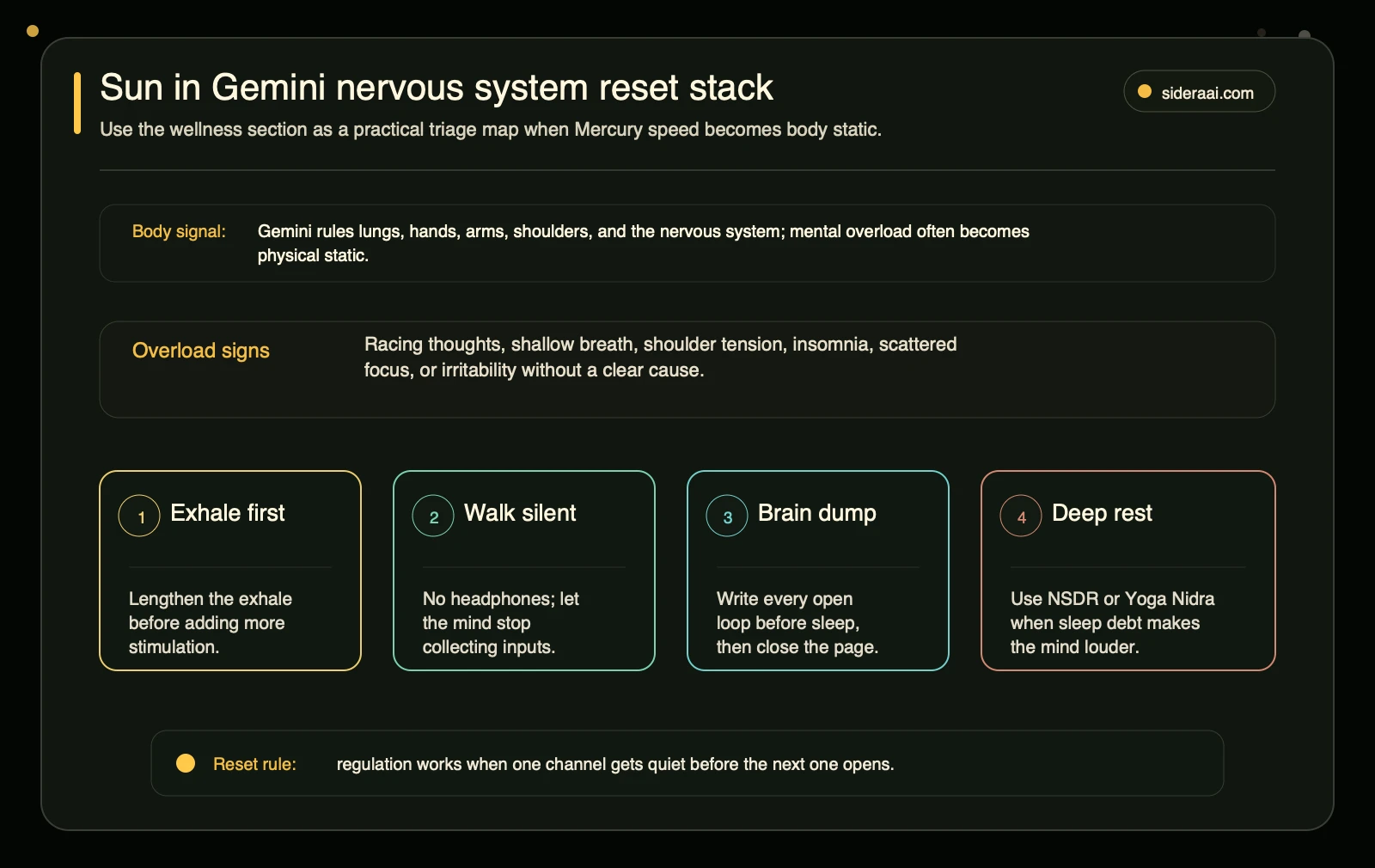Image resolution: width=1375 pixels, height=868 pixels.
Task: Click the text Lengthen the exhale before adding more stimulation
Action: click(x=211, y=623)
